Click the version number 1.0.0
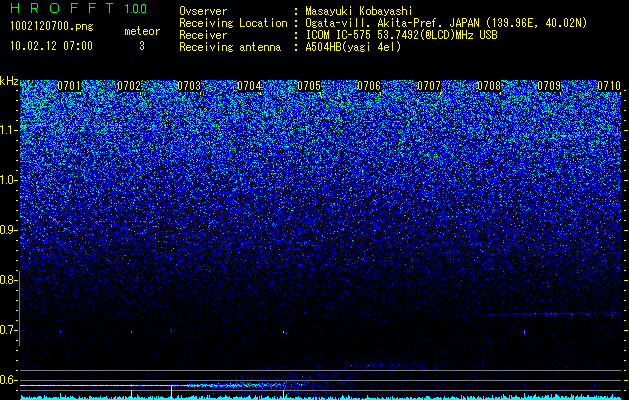The image size is (629, 400). [x=136, y=8]
